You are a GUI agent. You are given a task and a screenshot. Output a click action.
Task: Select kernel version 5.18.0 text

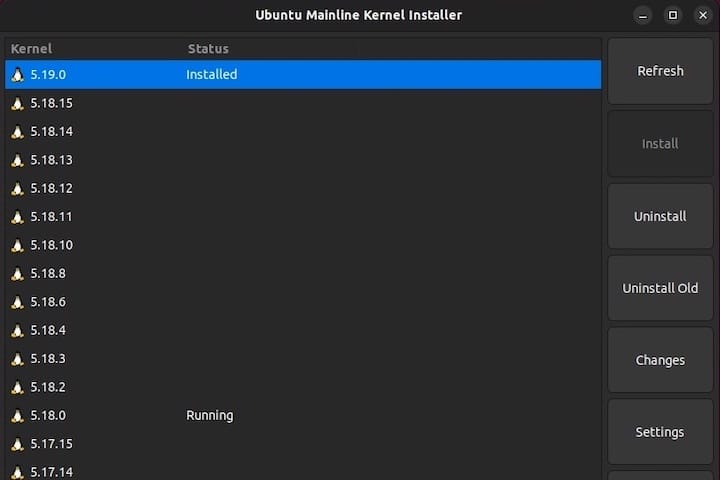(x=48, y=416)
